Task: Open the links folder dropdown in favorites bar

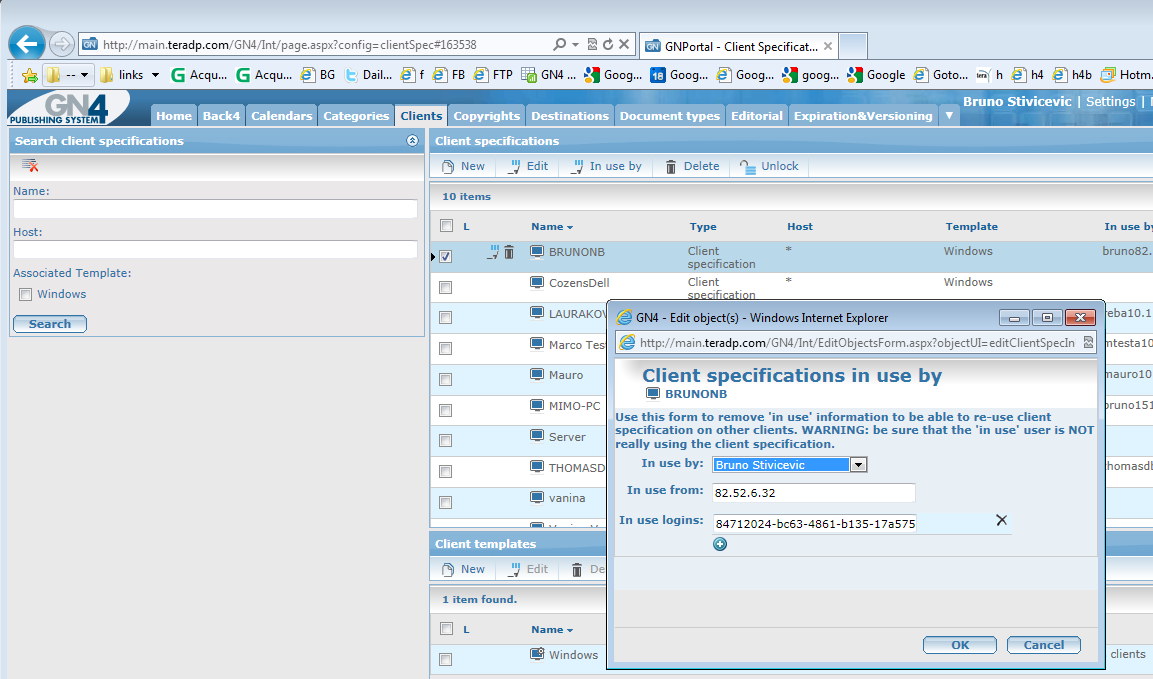Action: coord(155,75)
